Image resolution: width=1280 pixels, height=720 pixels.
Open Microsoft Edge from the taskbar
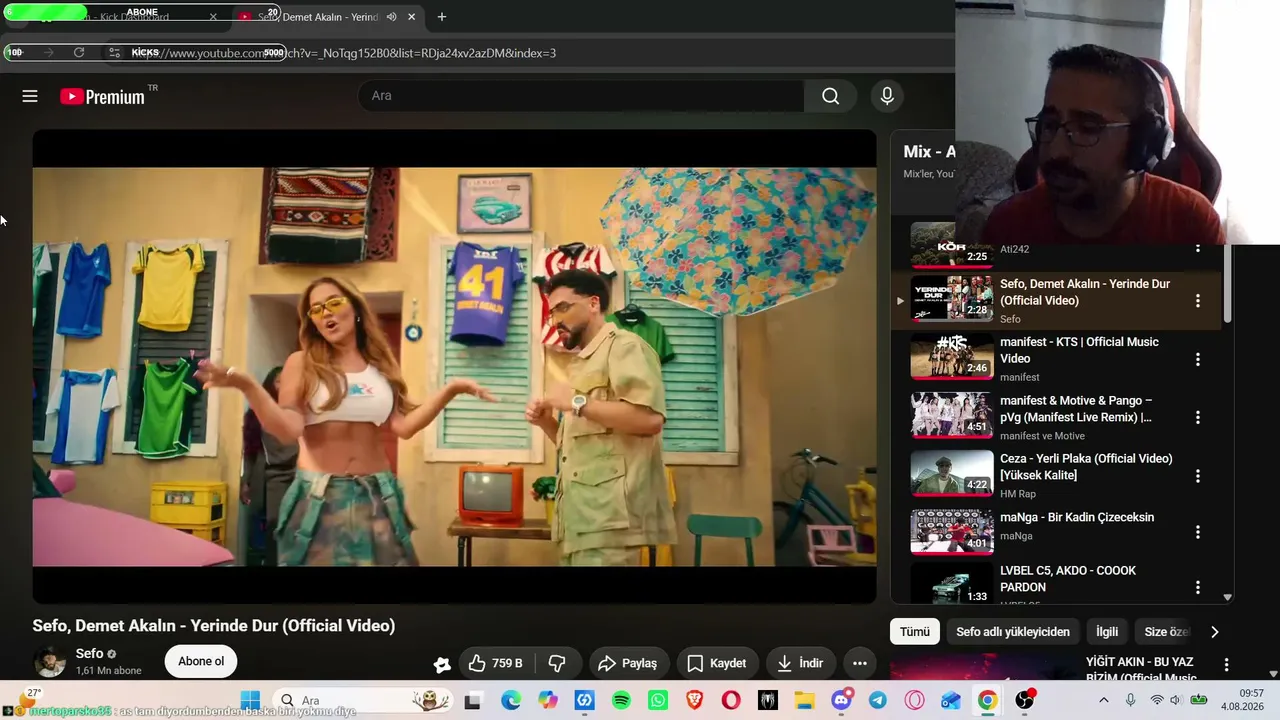pyautogui.click(x=511, y=701)
